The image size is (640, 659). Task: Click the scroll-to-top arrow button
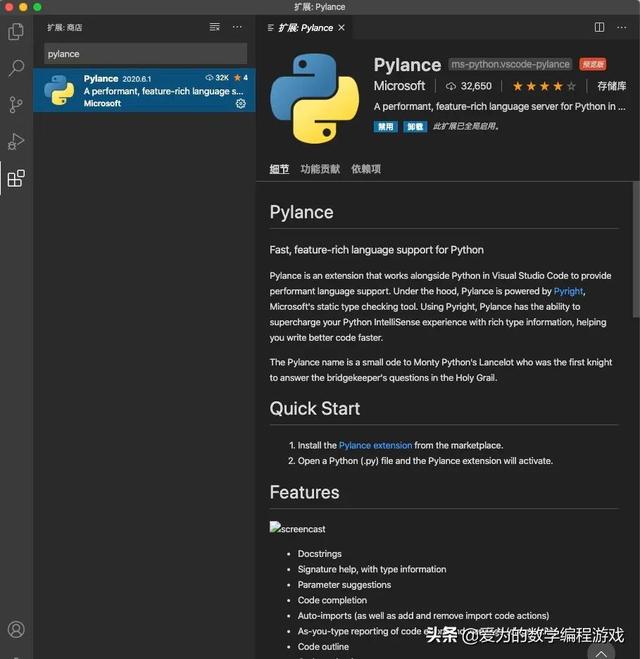point(601,653)
